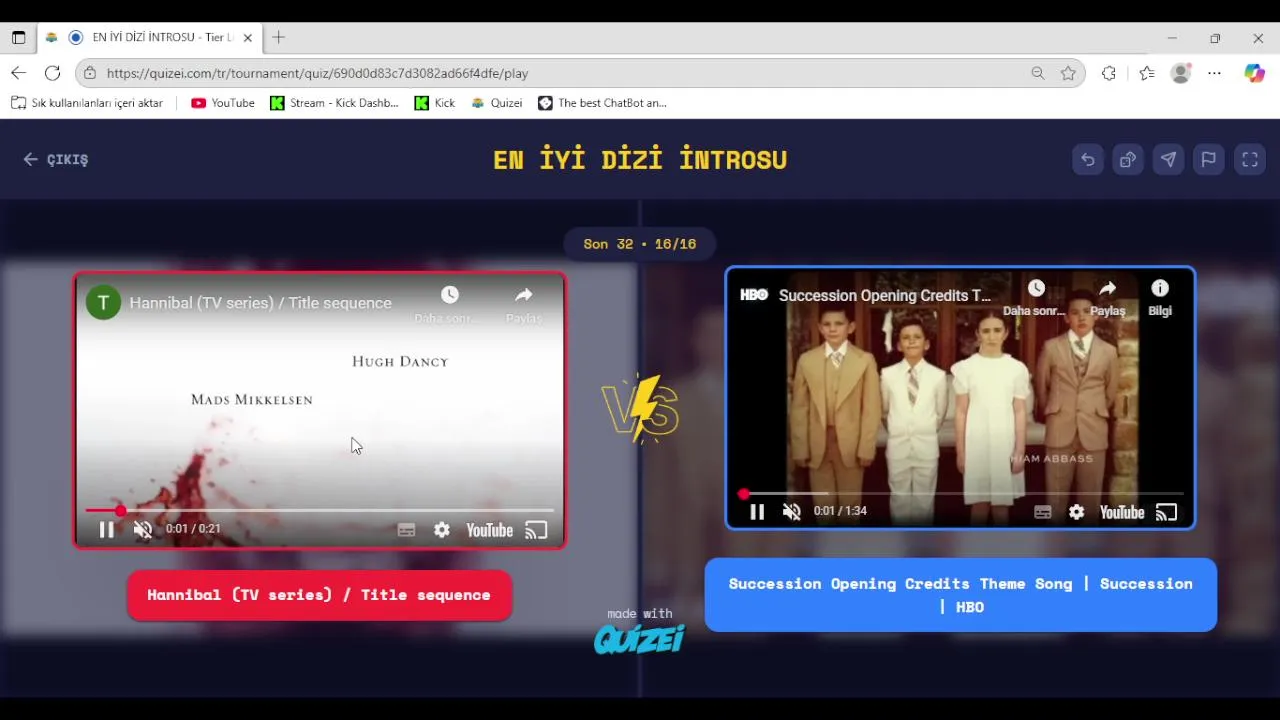Open browser extensions puzzle icon
This screenshot has width=1280, height=720.
click(1108, 73)
